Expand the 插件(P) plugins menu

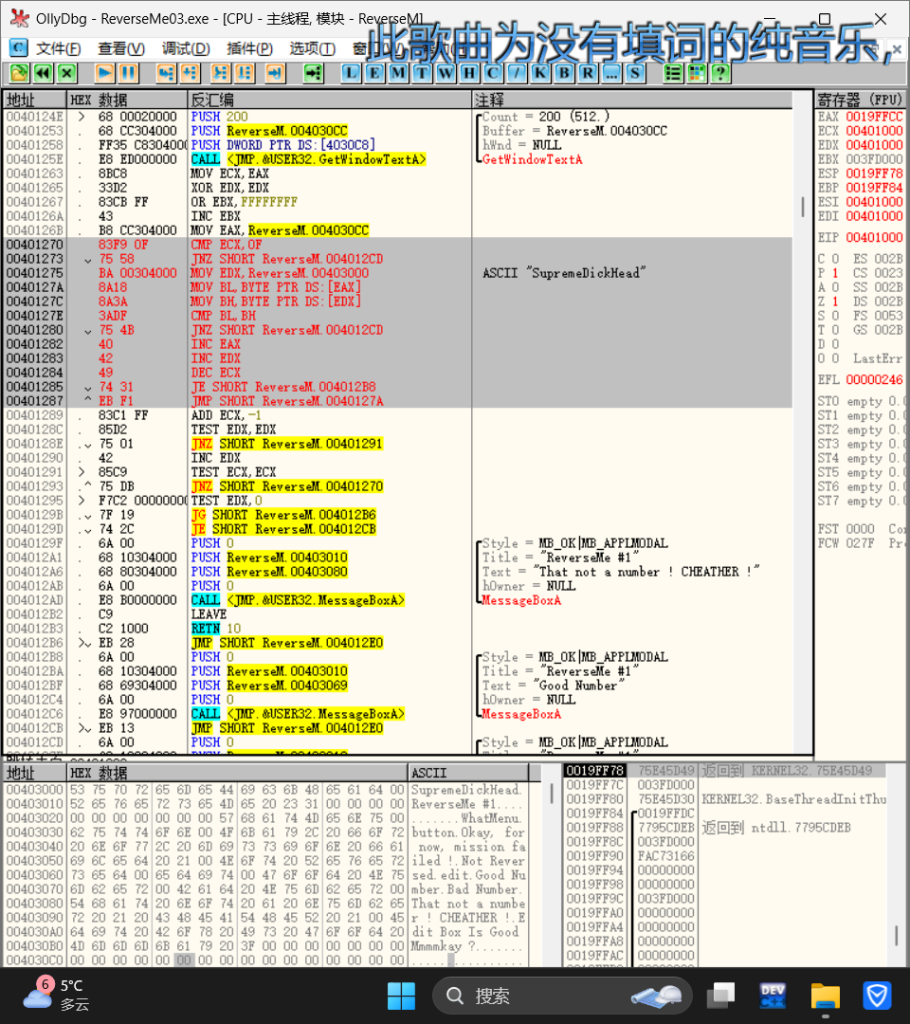coord(249,48)
